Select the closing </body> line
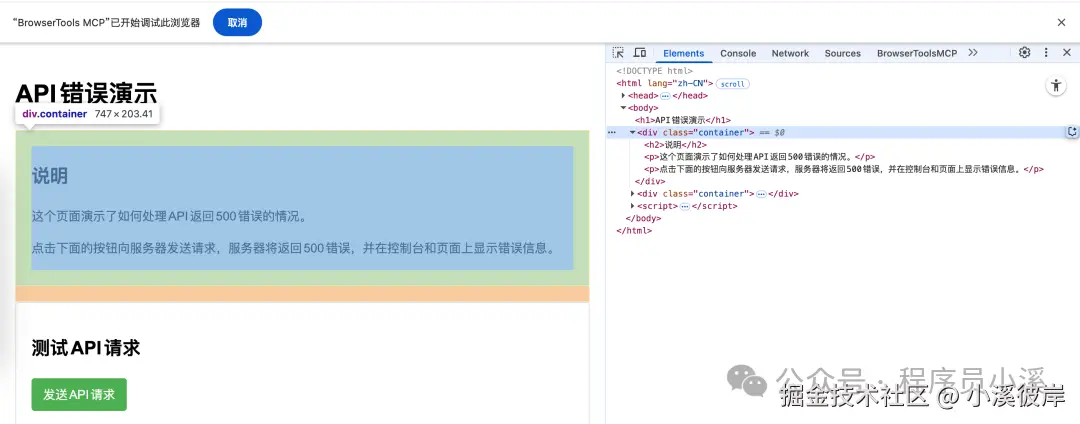The width and height of the screenshot is (1080, 424). 643,218
